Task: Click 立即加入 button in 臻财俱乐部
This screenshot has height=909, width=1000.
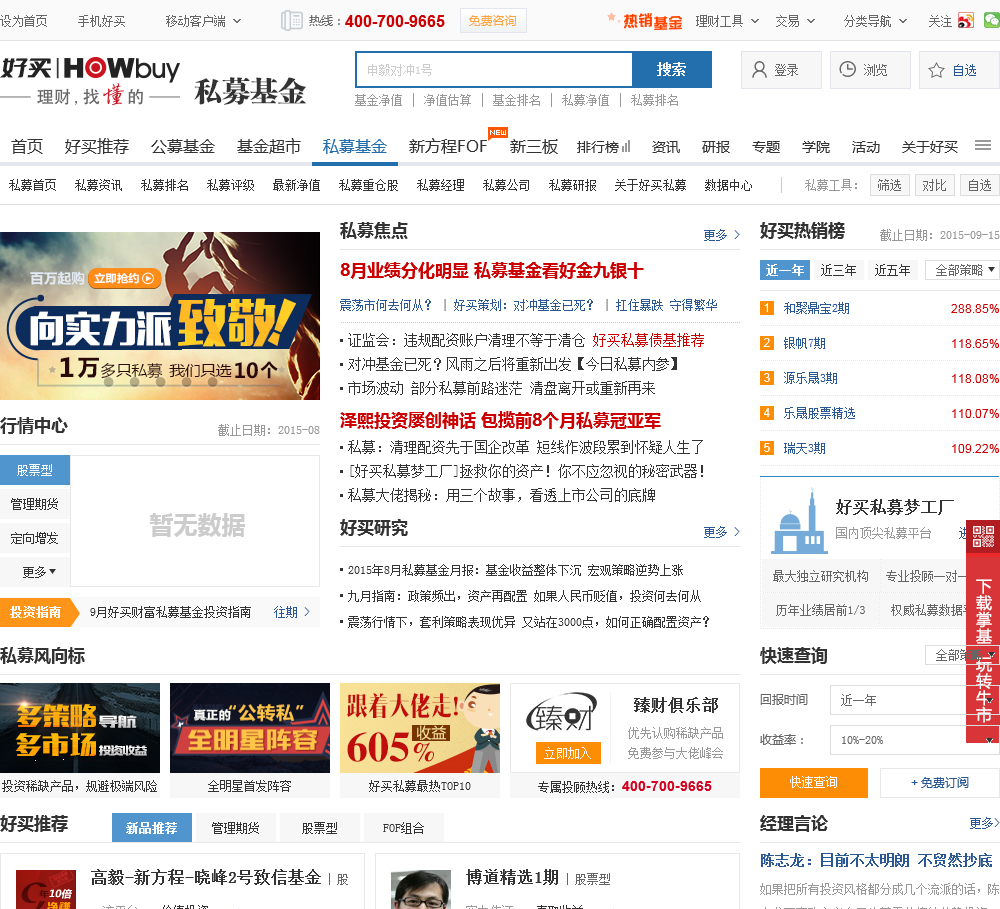Action: [x=567, y=753]
